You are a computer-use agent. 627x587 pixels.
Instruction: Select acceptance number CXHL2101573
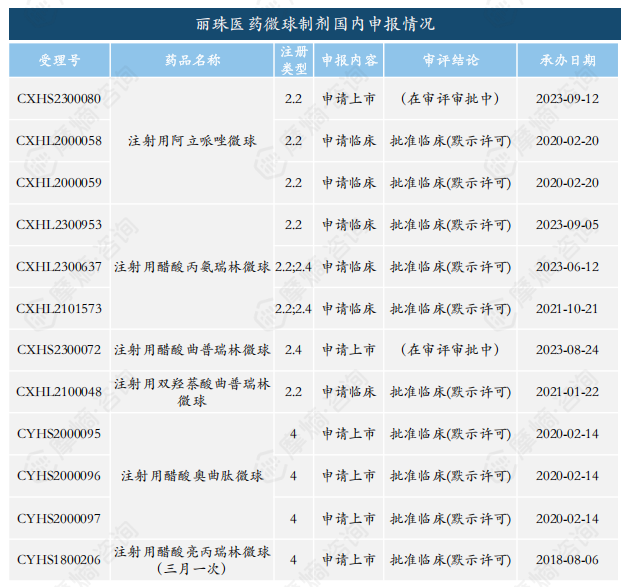(x=59, y=309)
